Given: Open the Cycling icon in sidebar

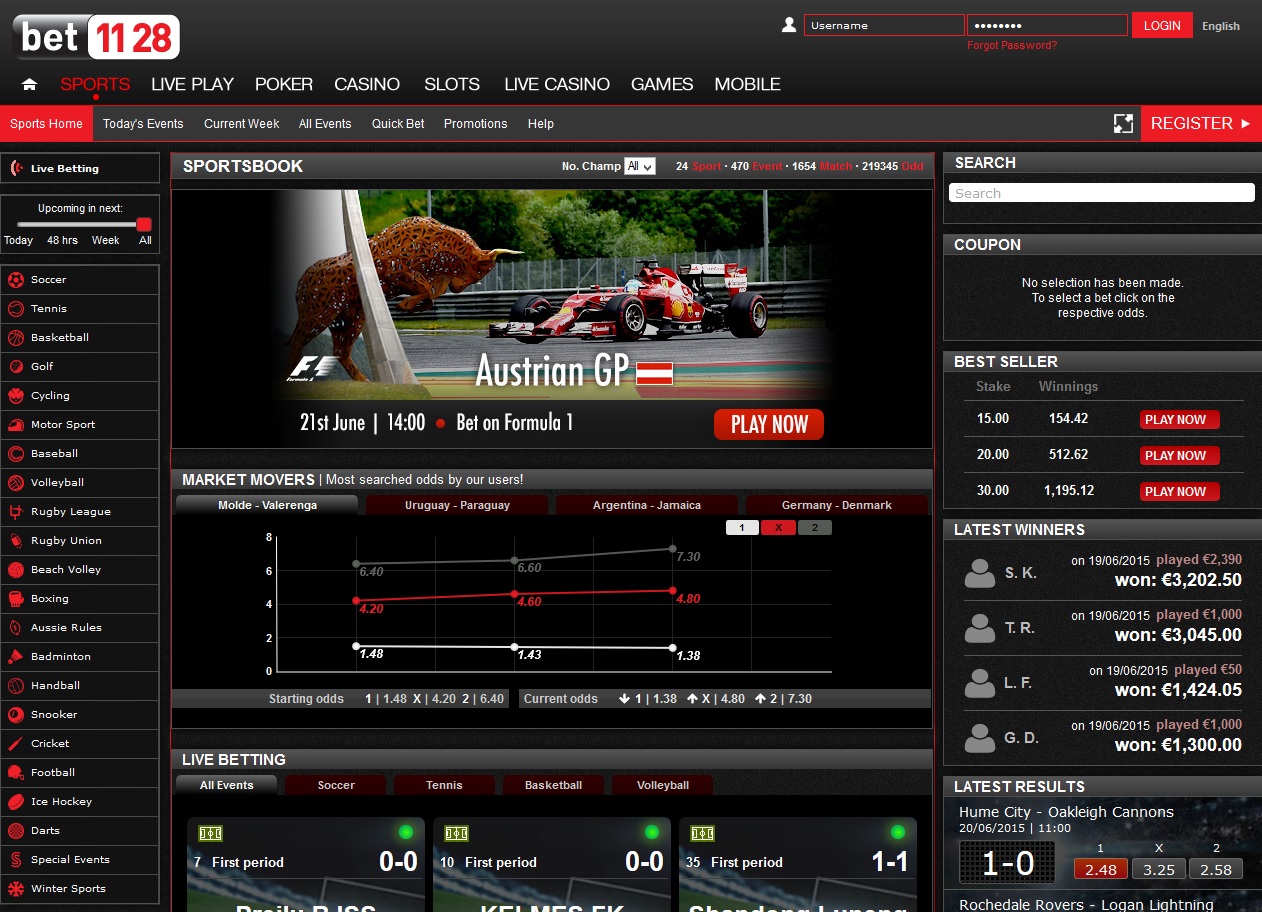Looking at the screenshot, I should tap(15, 396).
